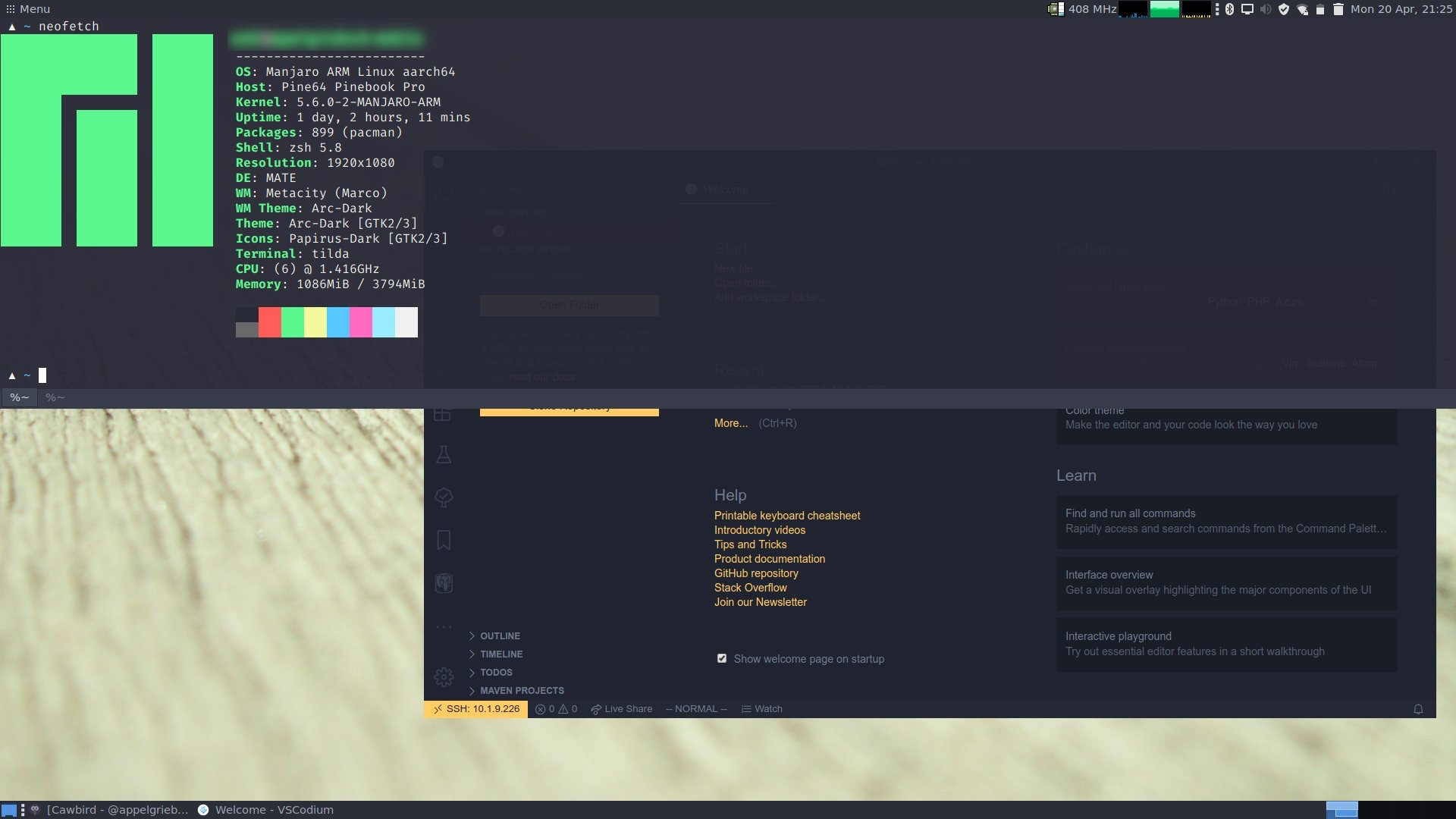The width and height of the screenshot is (1456, 819).
Task: Switch to Welcome - VSCodium taskbar entry
Action: [265, 810]
